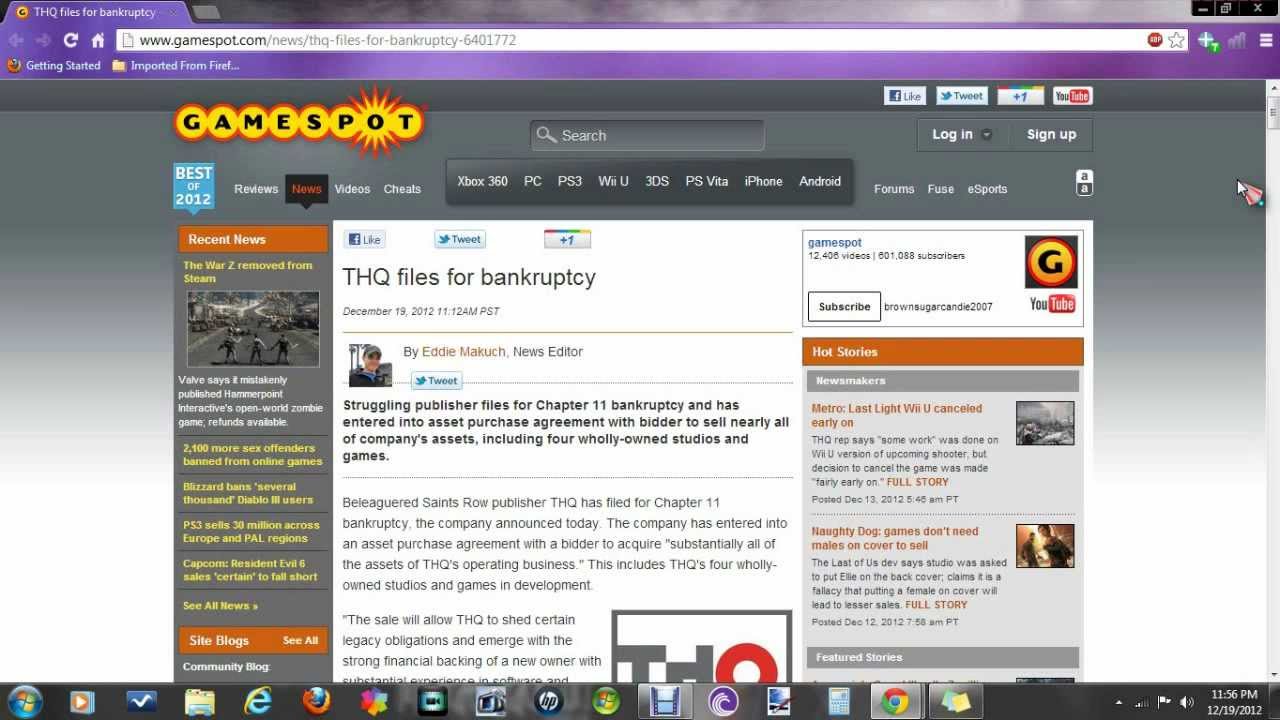Click header Google +1 button
Image resolution: width=1280 pixels, height=720 pixels.
[1020, 96]
